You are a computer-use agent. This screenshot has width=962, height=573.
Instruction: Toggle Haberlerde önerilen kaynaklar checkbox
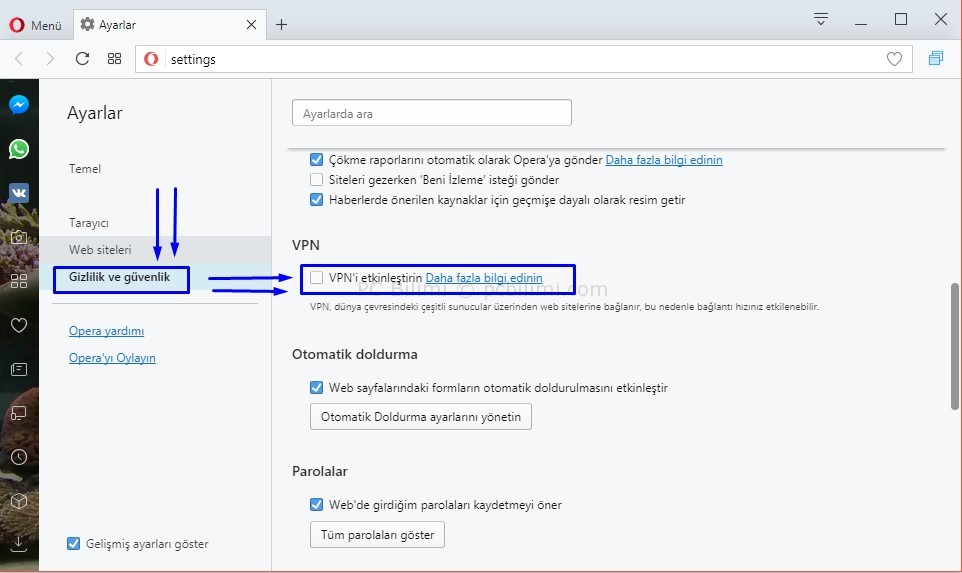pos(317,199)
